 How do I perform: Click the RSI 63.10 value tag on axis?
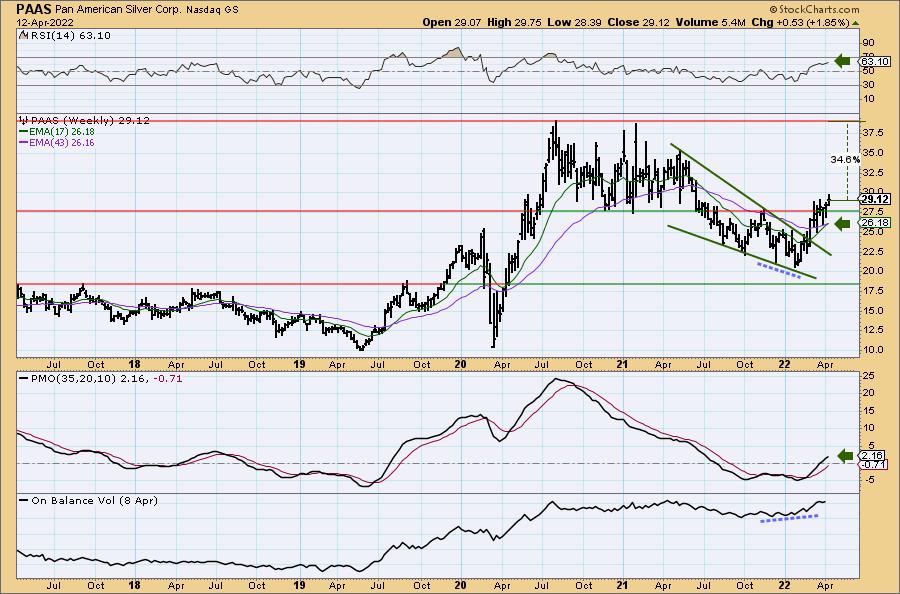(875, 61)
